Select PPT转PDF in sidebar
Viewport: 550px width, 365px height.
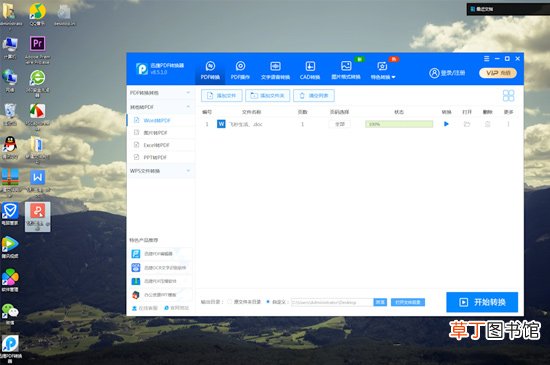[160, 157]
